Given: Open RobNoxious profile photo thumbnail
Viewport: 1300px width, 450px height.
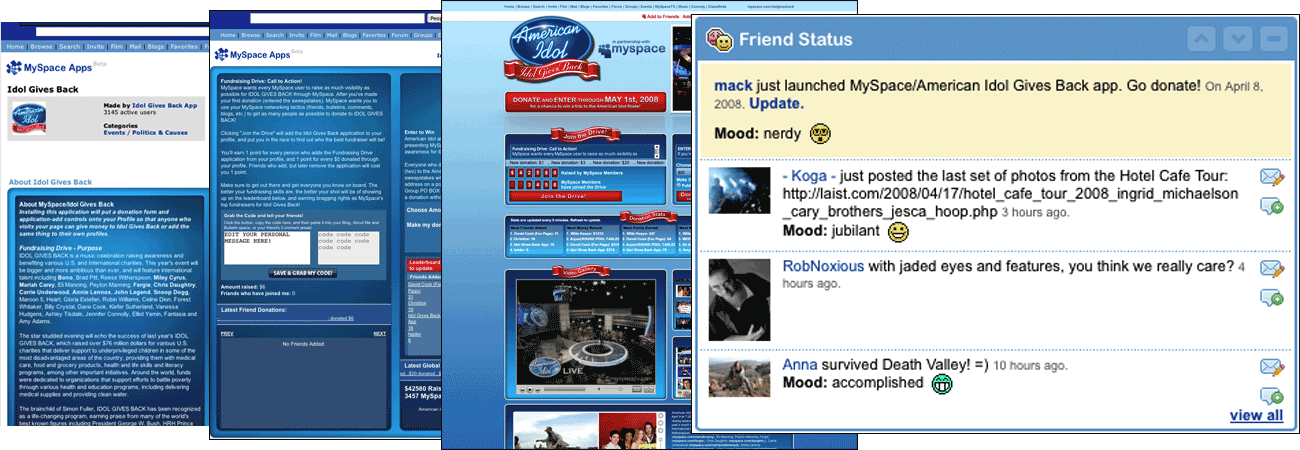Looking at the screenshot, I should (740, 300).
